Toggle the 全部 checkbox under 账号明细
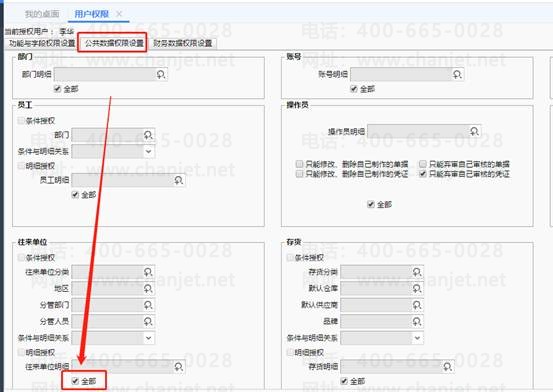The height and width of the screenshot is (392, 553). pyautogui.click(x=354, y=89)
